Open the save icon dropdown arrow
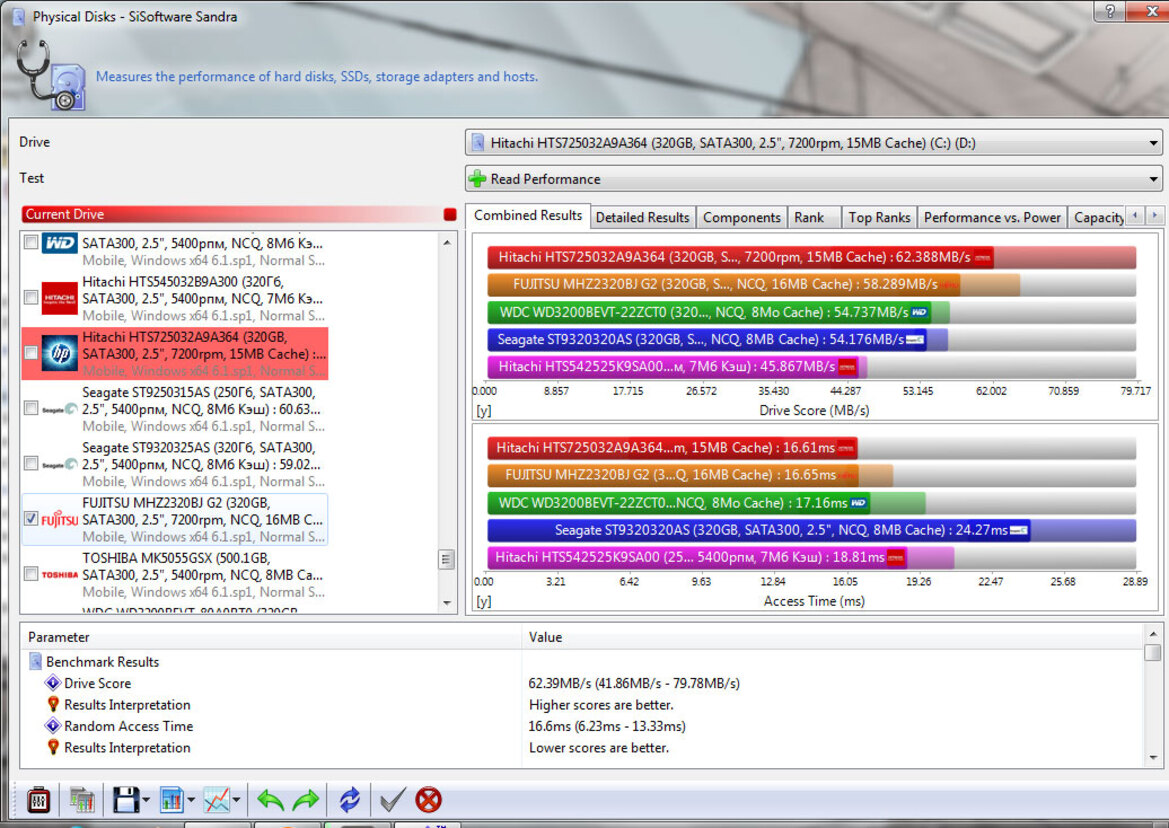Image resolution: width=1169 pixels, height=828 pixels. (x=145, y=800)
